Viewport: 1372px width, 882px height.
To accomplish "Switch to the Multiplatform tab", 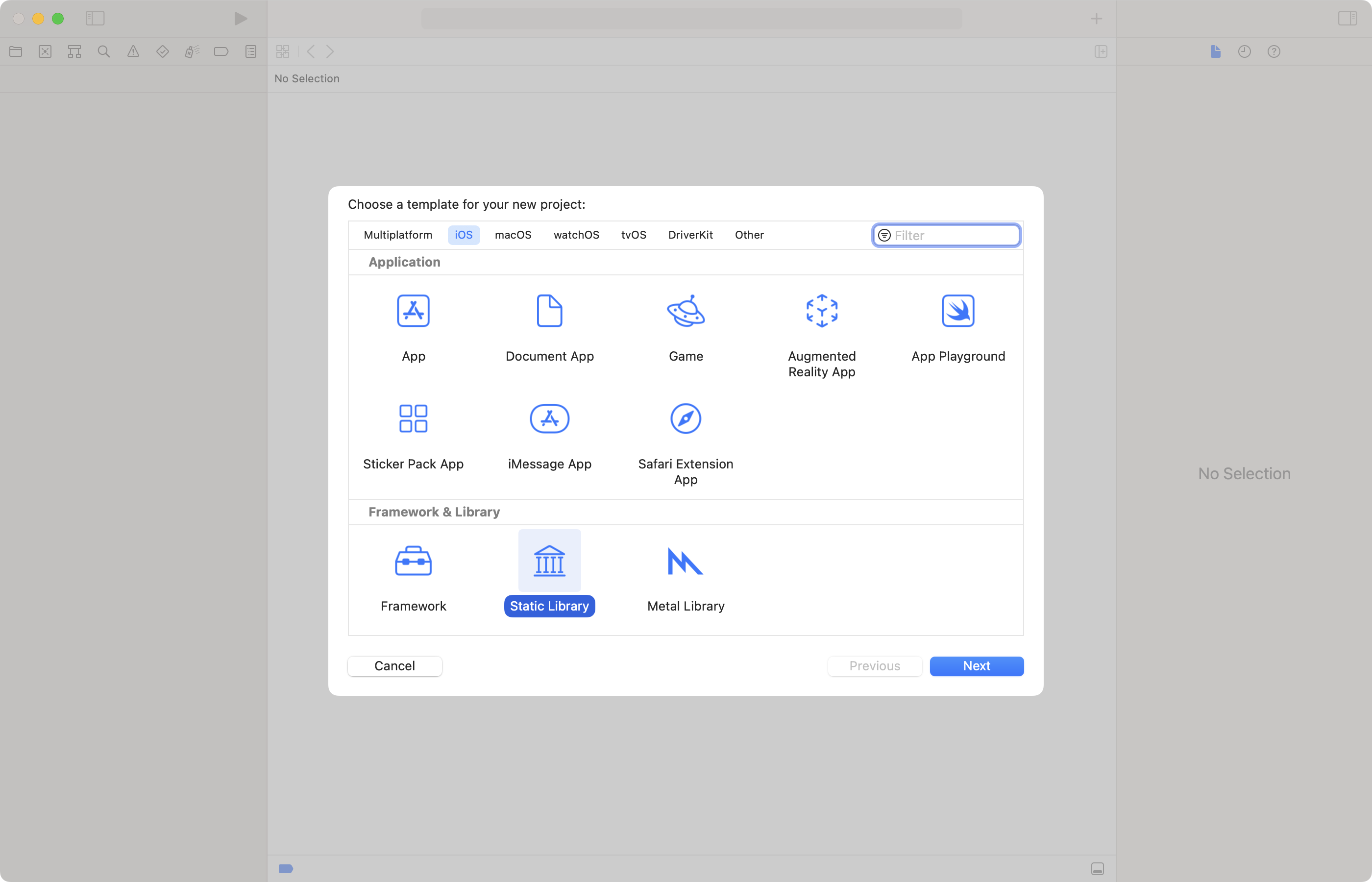I will point(397,235).
